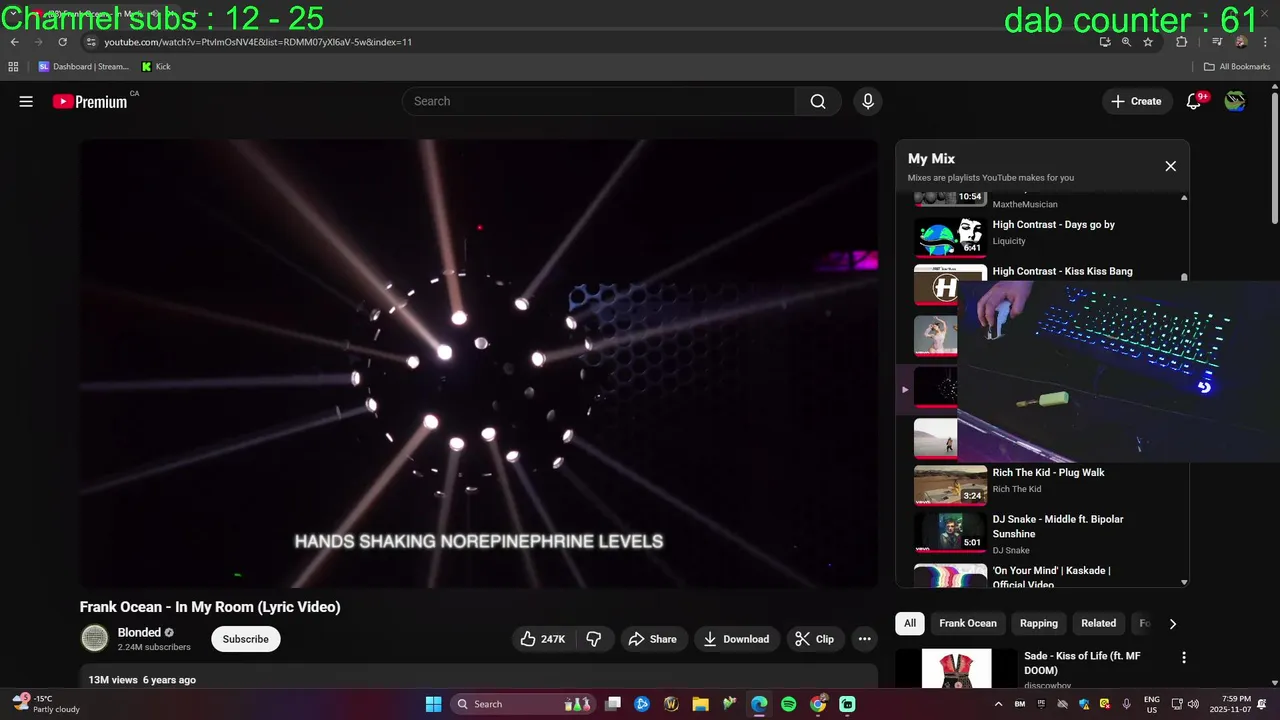Subscribe to the Blonded channel

click(246, 639)
